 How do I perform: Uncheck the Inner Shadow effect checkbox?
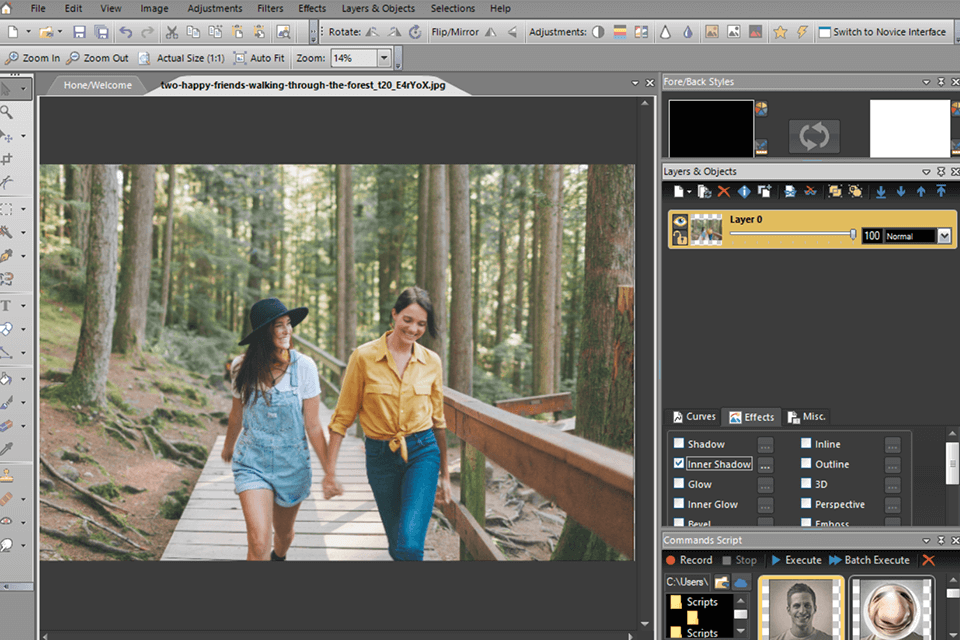(680, 464)
